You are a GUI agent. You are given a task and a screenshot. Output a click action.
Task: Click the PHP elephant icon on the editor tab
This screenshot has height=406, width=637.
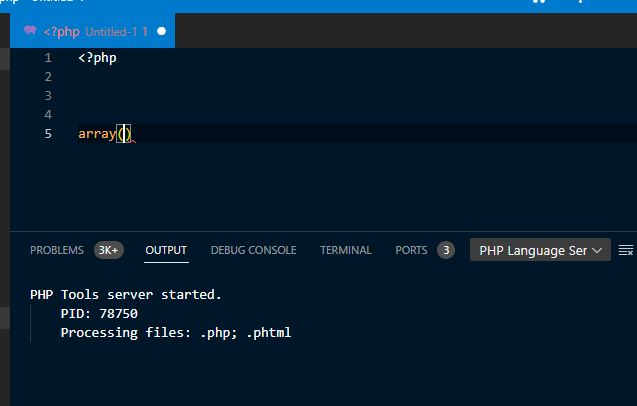pos(29,31)
